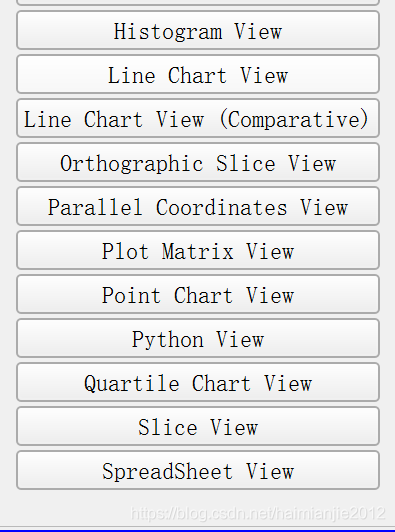Choose the view with quartile charts

tap(198, 382)
